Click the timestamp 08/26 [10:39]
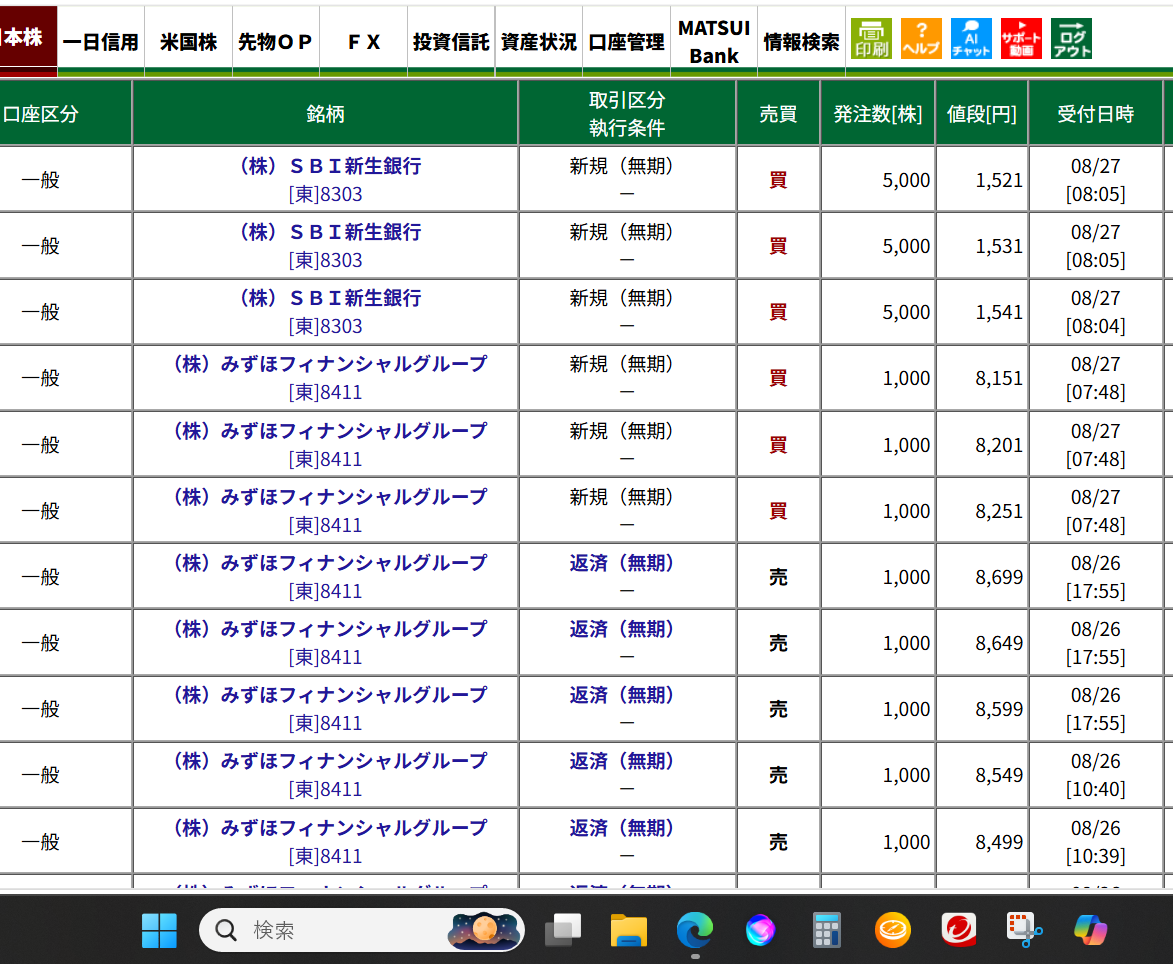Screen dimensions: 1173x964 [1096, 841]
